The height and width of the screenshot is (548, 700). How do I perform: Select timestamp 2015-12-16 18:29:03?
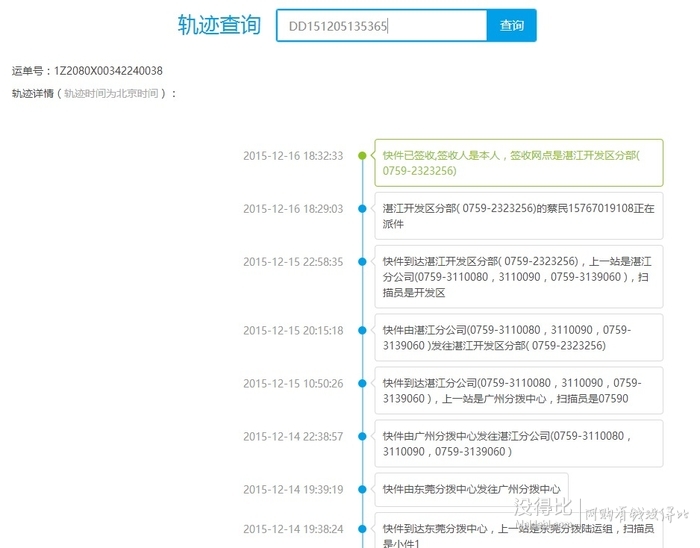pyautogui.click(x=293, y=209)
